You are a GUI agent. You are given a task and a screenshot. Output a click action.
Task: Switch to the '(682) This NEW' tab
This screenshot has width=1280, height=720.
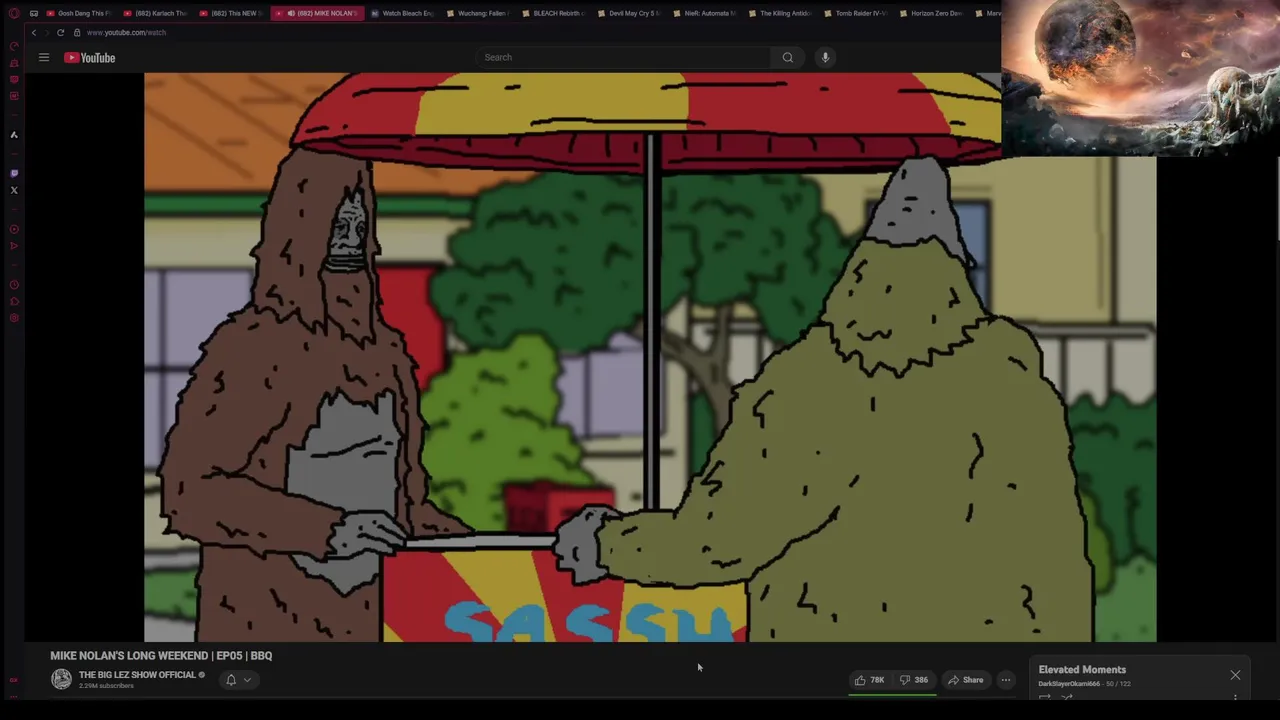click(x=231, y=13)
